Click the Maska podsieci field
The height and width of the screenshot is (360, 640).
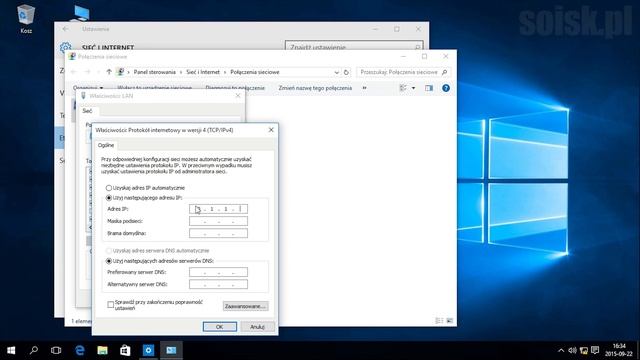pos(218,221)
